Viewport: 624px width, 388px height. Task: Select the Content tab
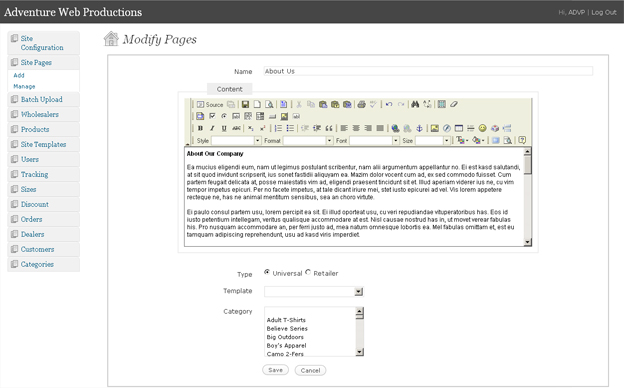(230, 89)
